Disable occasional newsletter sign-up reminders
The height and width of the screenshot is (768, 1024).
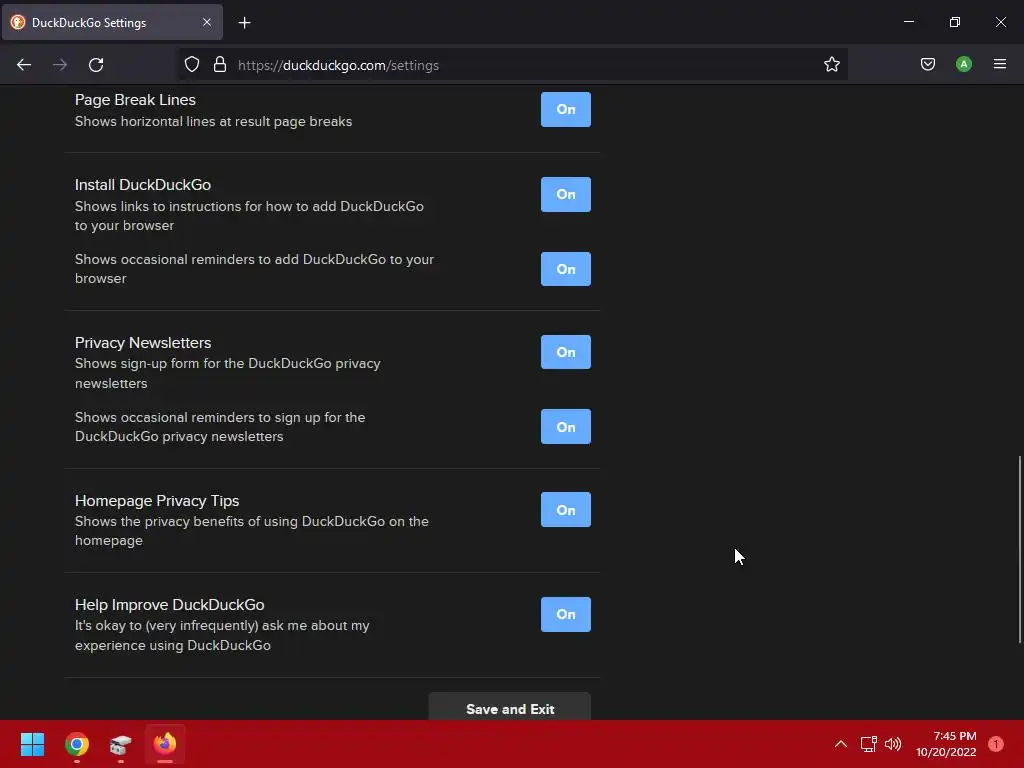coord(566,426)
